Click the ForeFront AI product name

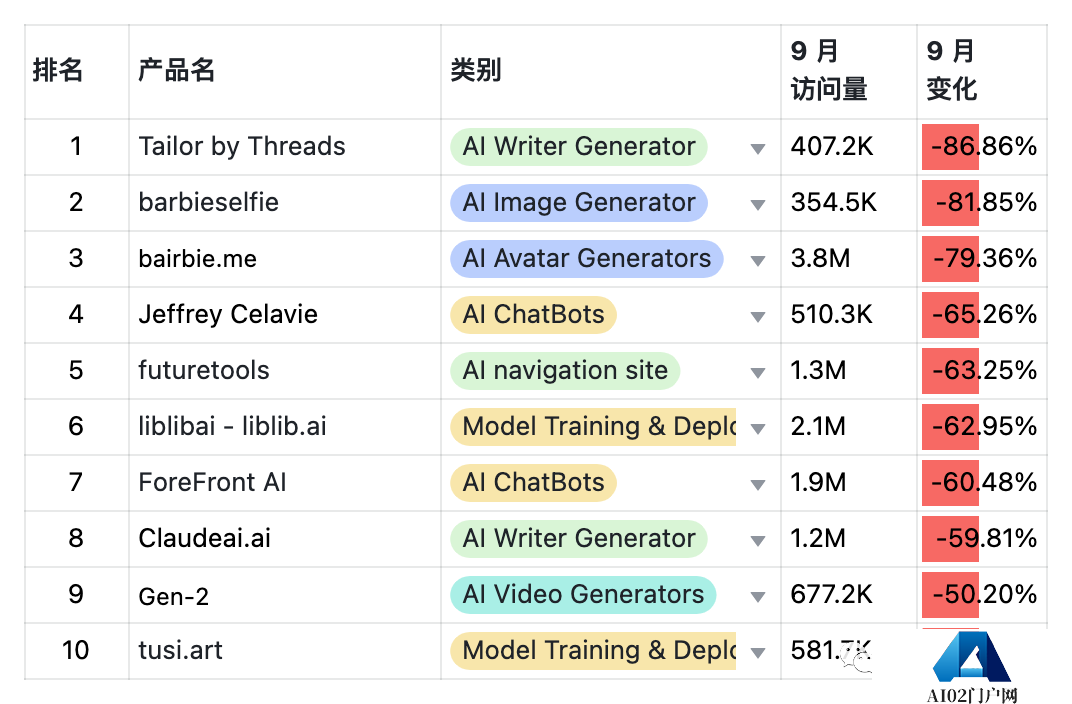point(212,482)
